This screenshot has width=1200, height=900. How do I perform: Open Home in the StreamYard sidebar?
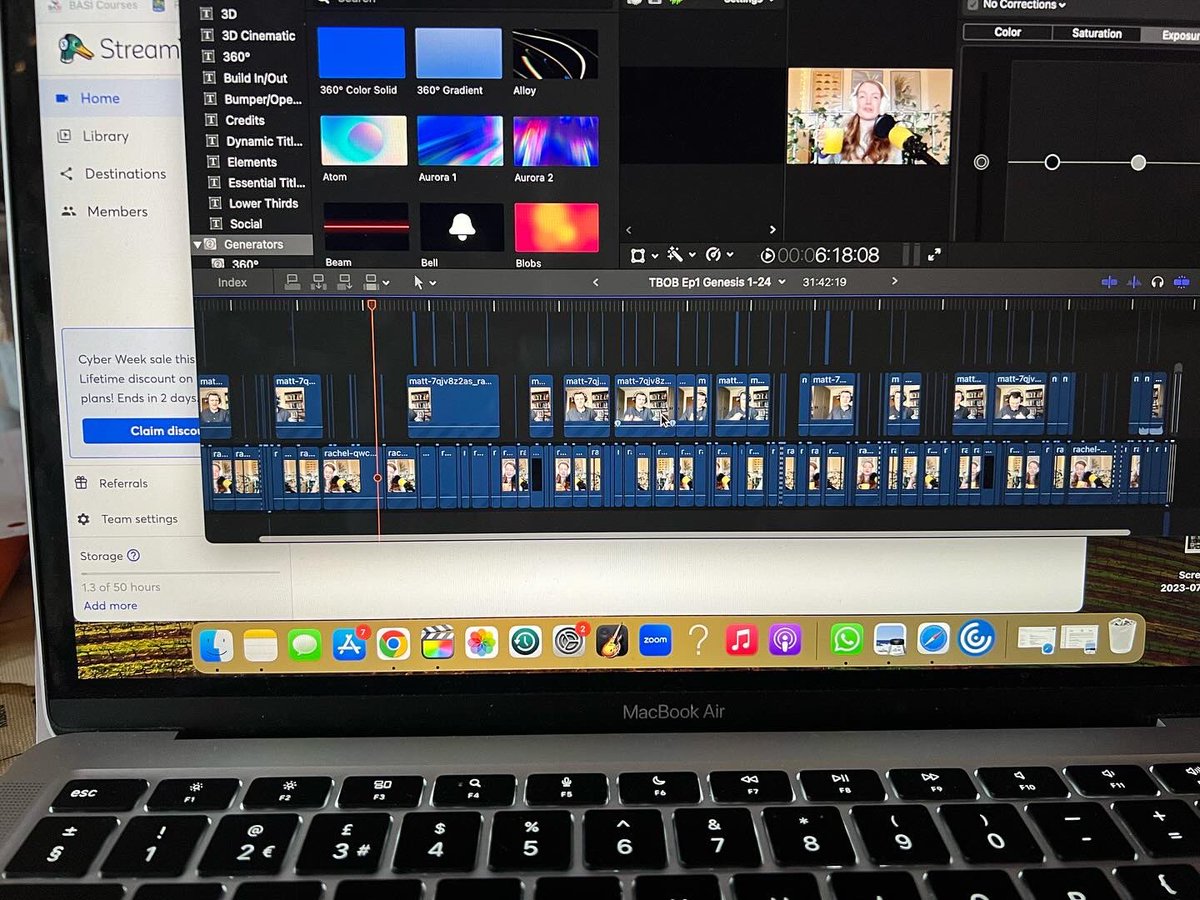(100, 98)
